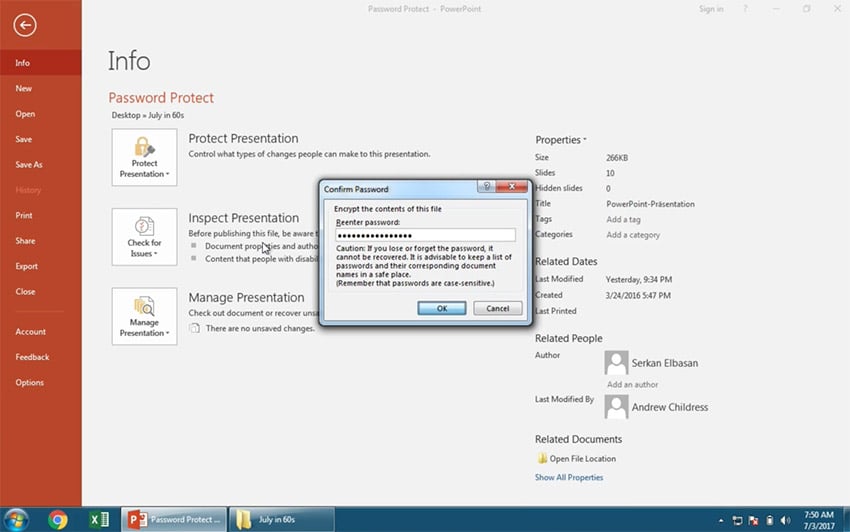The image size is (850, 532).
Task: Click the document icon beside no unsaved changes
Action: [x=195, y=328]
